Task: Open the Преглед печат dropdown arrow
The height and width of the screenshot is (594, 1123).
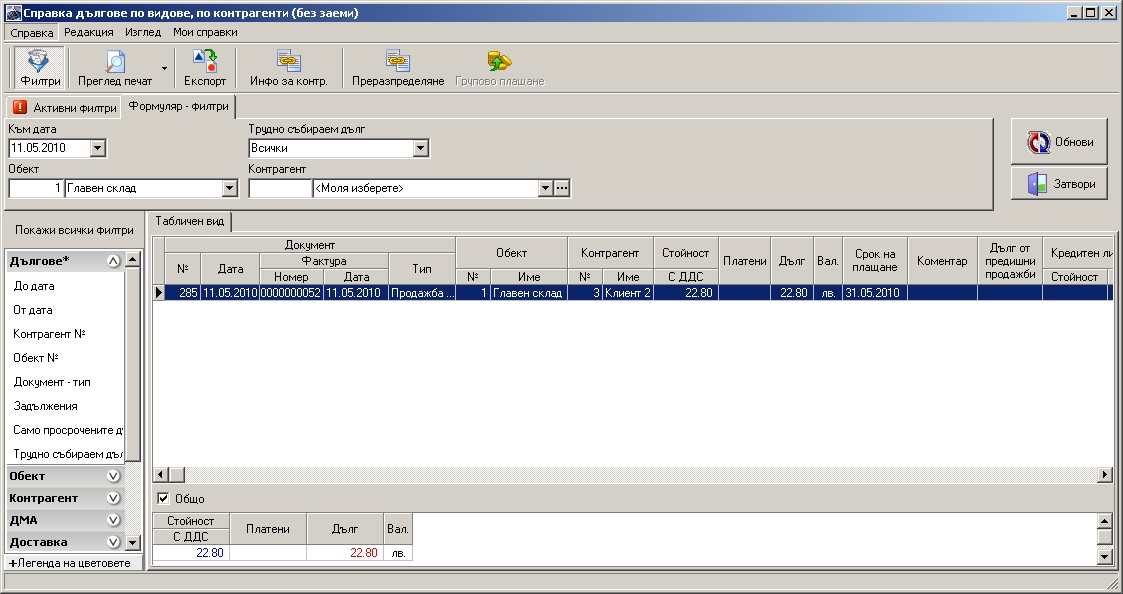Action: pyautogui.click(x=164, y=68)
